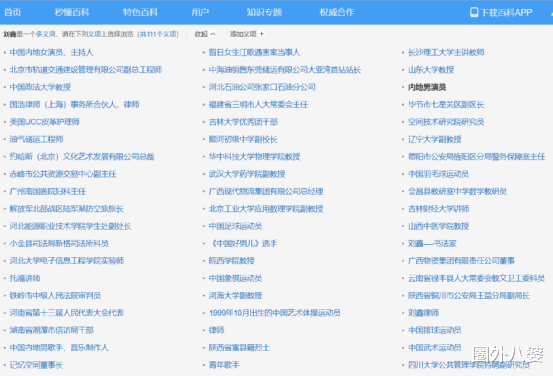Screen dimensions: 553x376
Task: Open the 中国政法大学教授 link
Action: [40, 87]
